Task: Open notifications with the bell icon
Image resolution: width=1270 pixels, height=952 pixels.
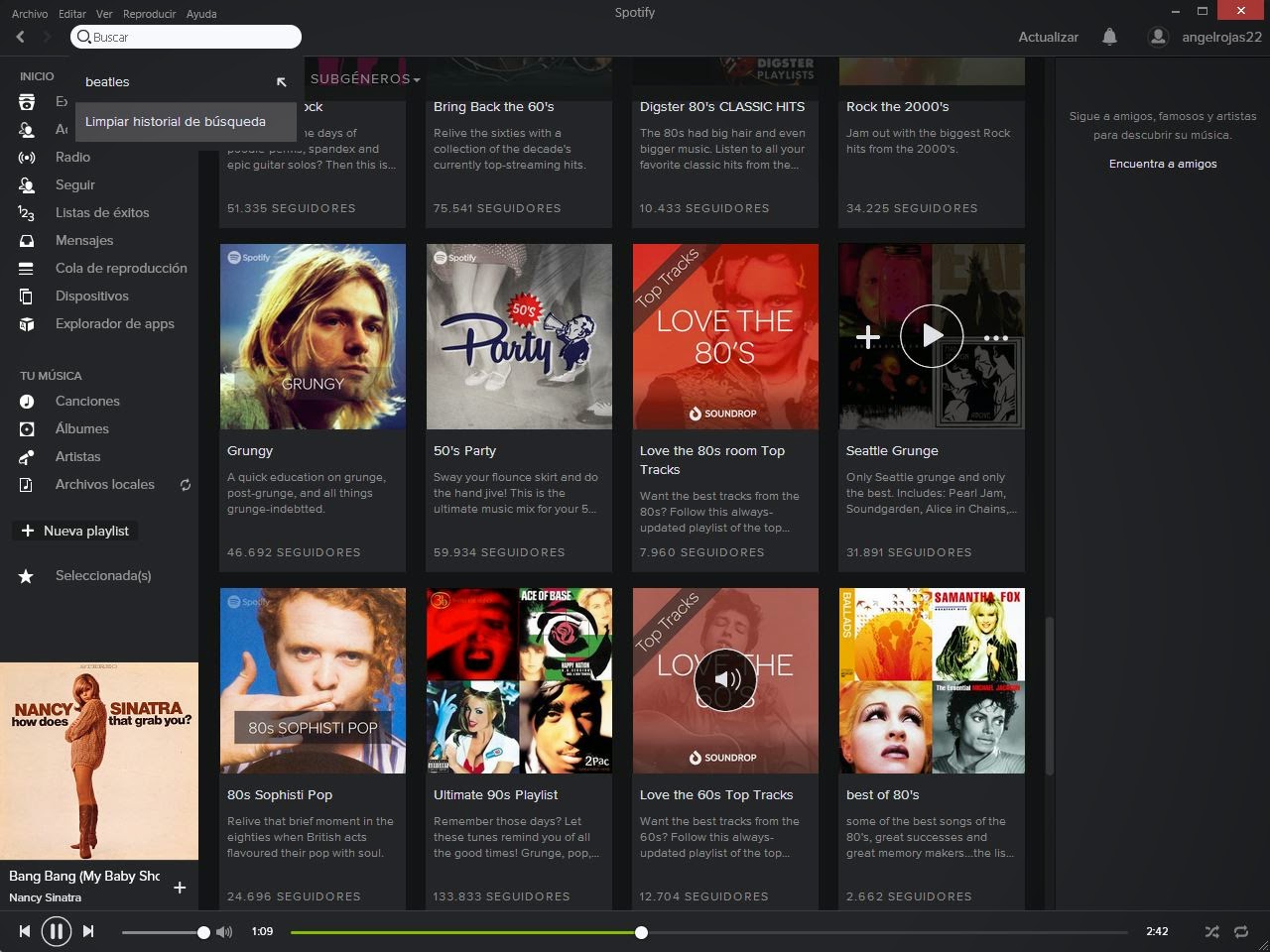Action: [x=1109, y=37]
